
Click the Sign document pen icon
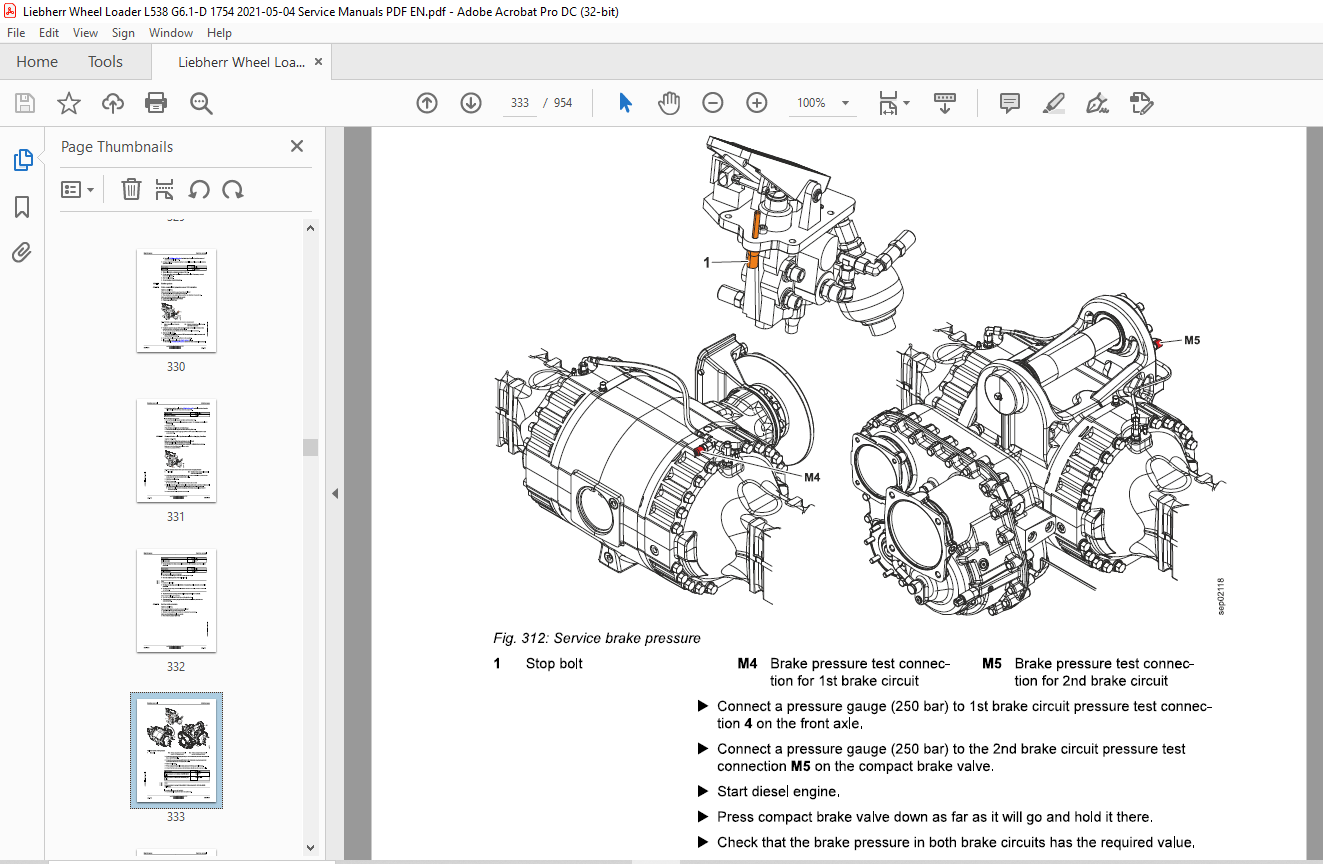(x=1097, y=103)
